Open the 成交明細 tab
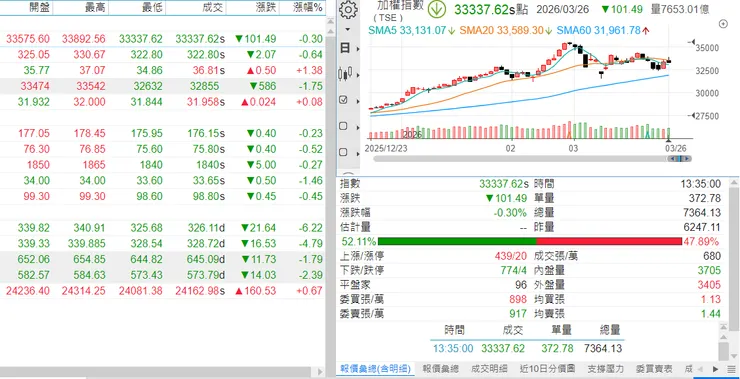The height and width of the screenshot is (379, 740). point(489,369)
